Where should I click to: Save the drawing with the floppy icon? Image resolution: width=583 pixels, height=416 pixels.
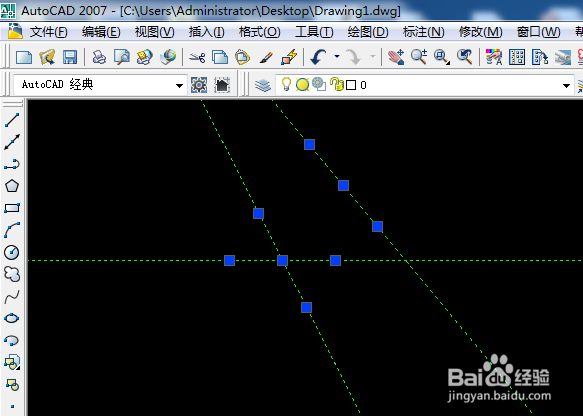[70, 57]
